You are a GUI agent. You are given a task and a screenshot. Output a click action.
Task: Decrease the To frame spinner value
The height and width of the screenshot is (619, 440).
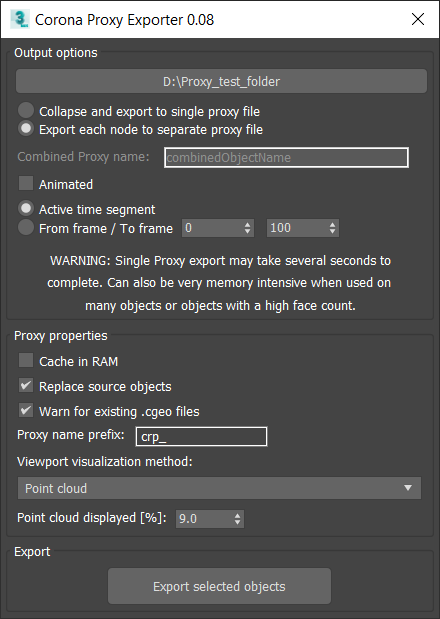click(x=333, y=232)
